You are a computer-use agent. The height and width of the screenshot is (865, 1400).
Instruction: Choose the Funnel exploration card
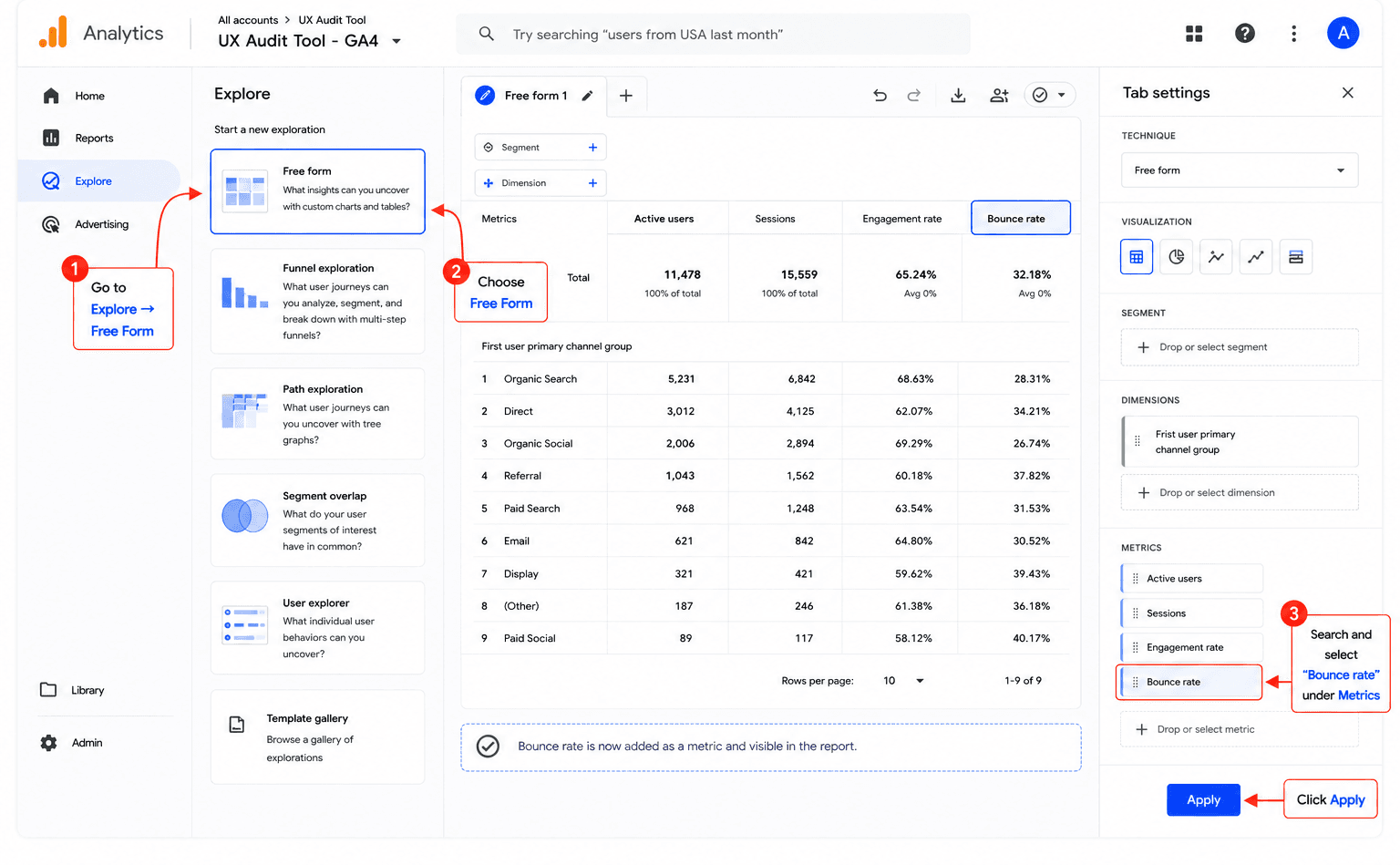point(317,301)
